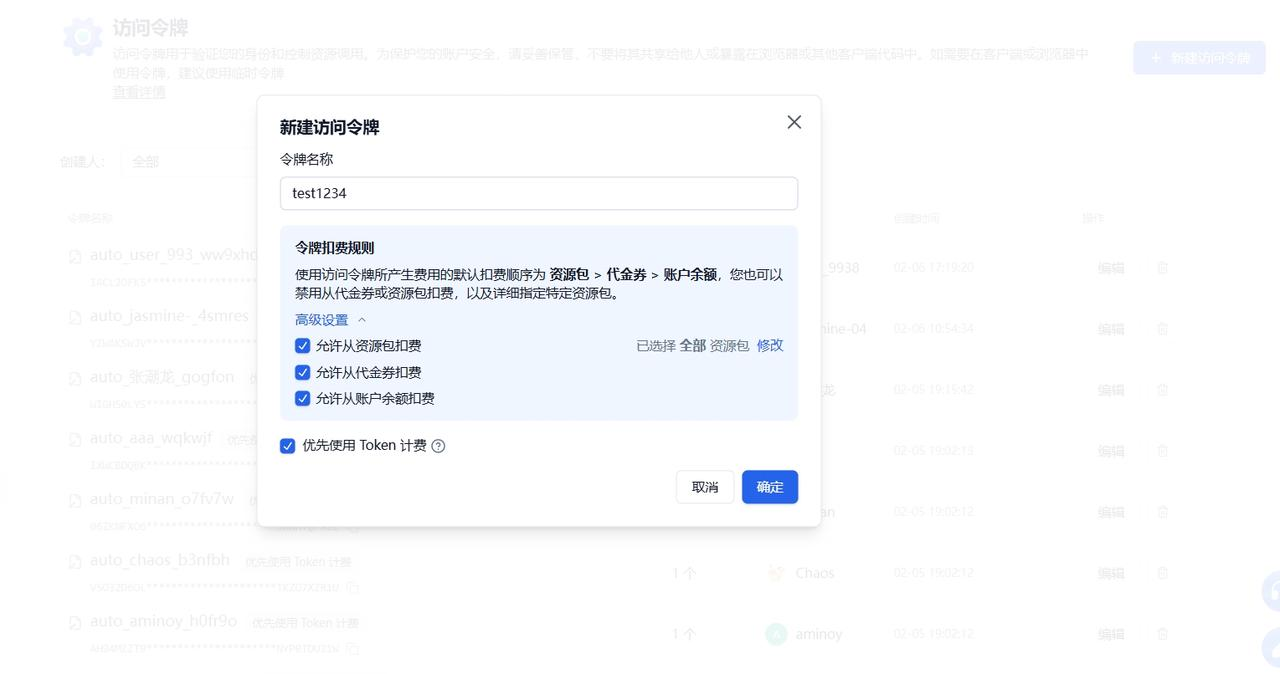Click the token icon before auto_aaa_wqkwjf
Screen dimensions: 1280x674
tap(75, 440)
